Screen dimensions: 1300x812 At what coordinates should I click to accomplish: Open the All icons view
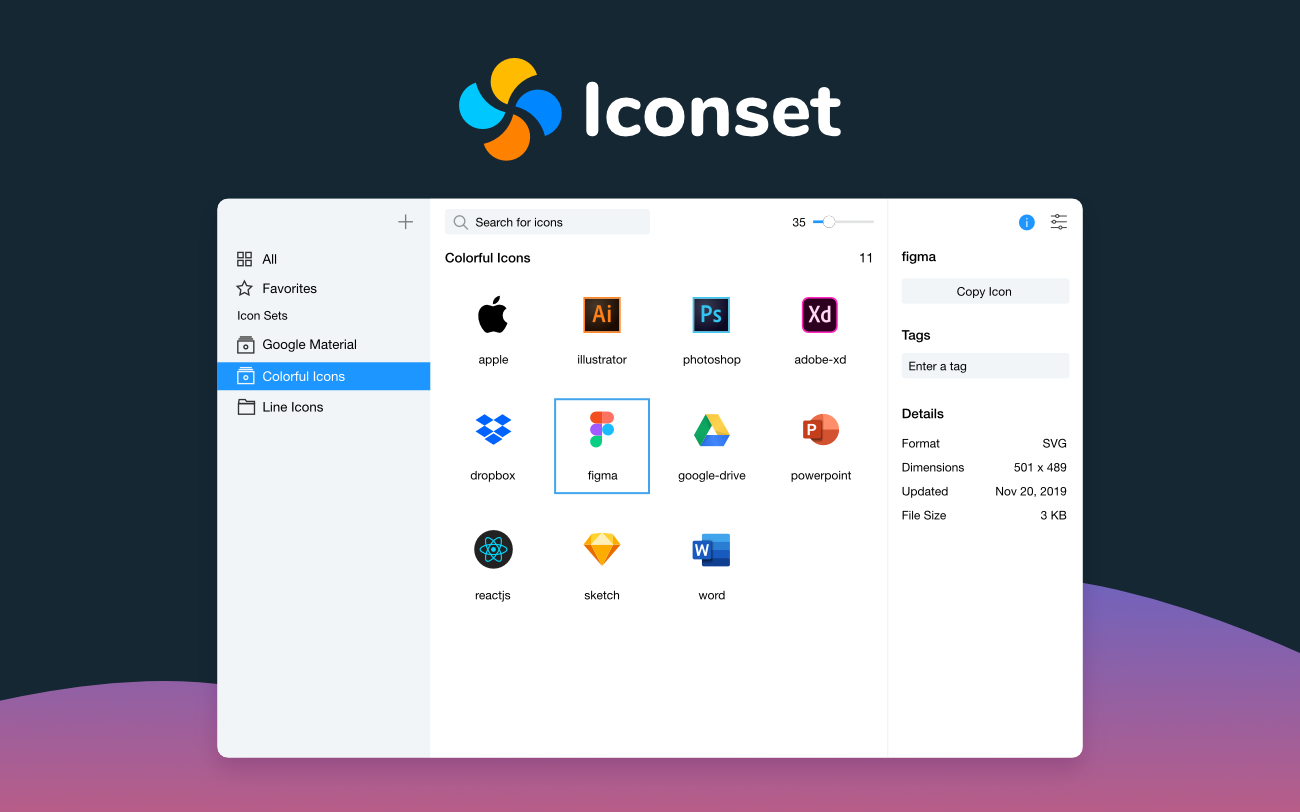[268, 258]
